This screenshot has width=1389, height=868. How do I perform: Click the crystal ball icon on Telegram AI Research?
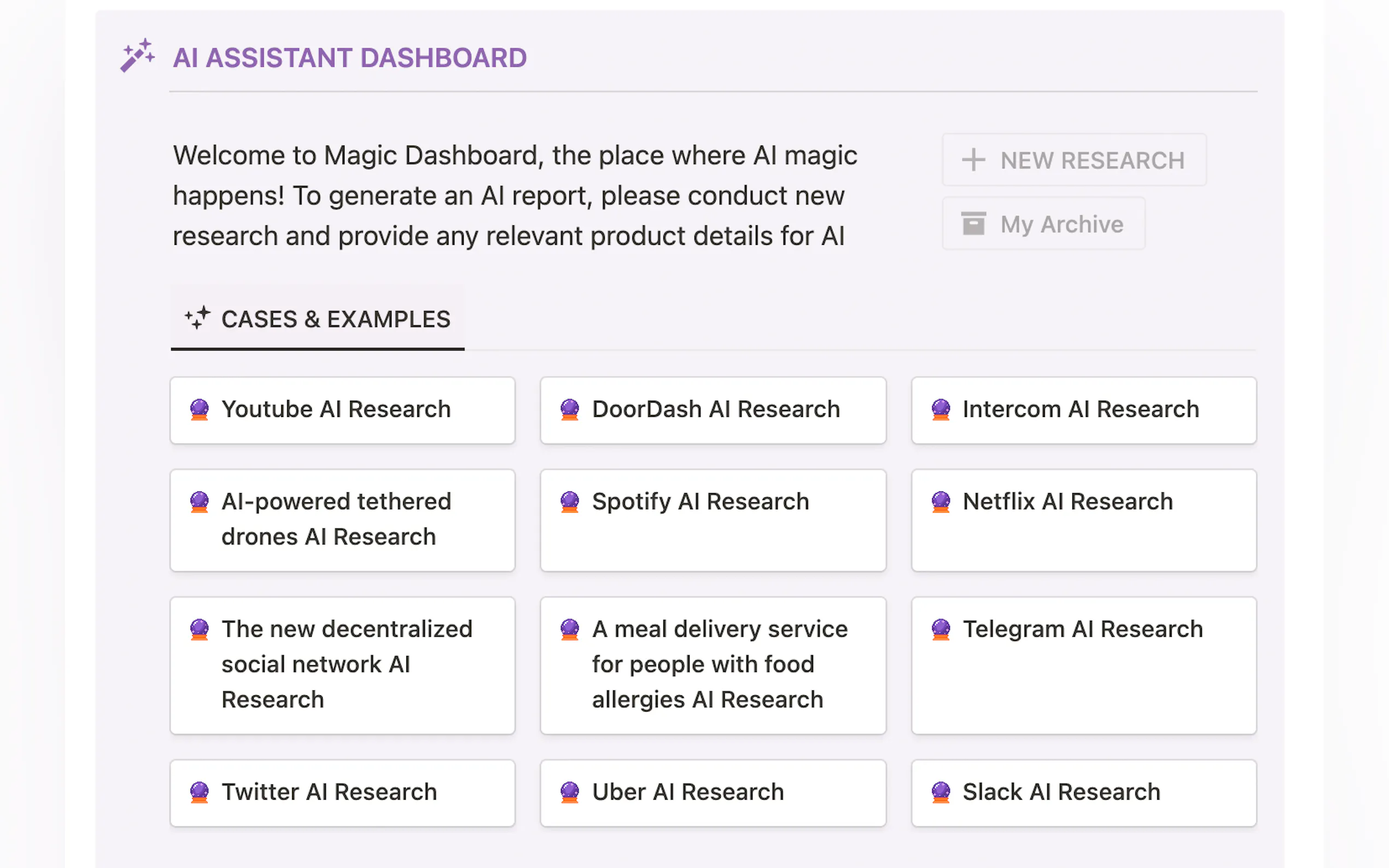pyautogui.click(x=940, y=629)
